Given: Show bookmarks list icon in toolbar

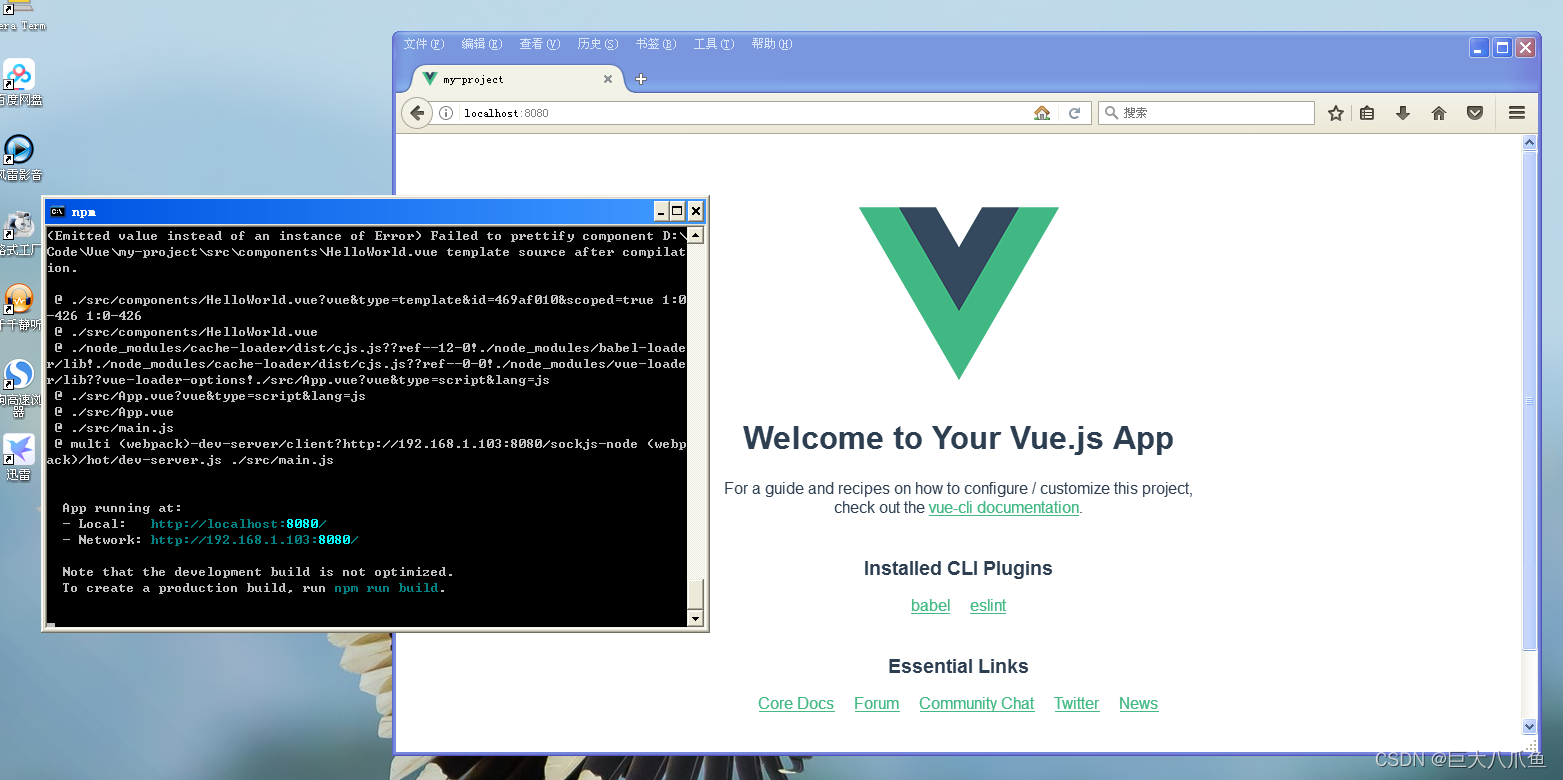Looking at the screenshot, I should click(1367, 113).
